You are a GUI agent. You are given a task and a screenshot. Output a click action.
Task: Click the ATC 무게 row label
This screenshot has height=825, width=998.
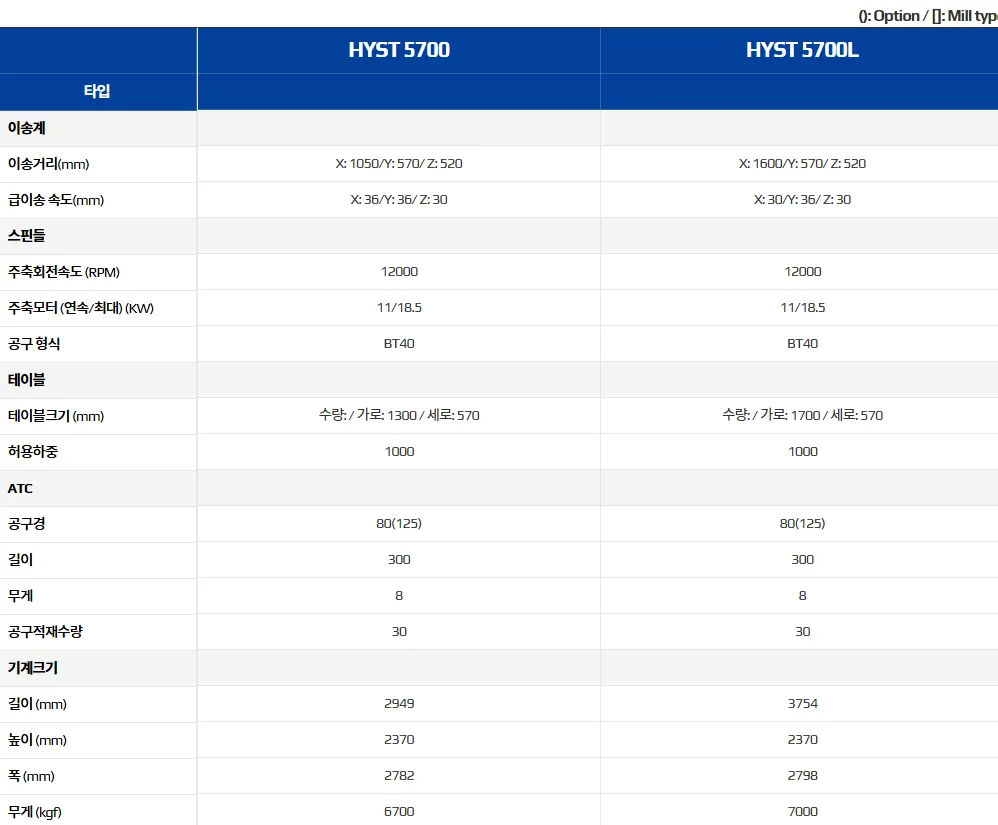20,596
